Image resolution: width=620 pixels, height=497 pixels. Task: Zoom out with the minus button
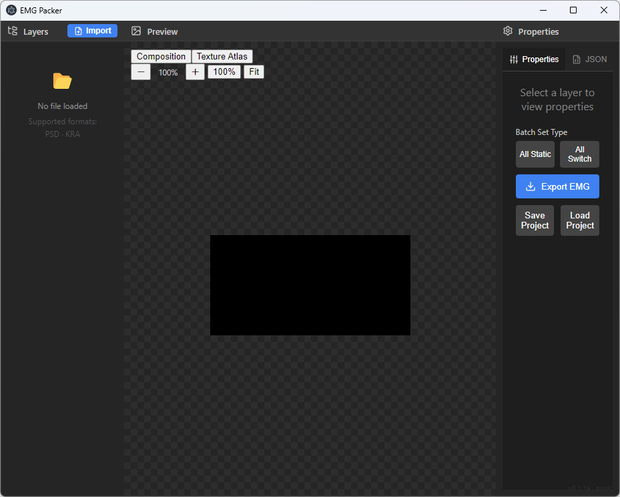141,72
